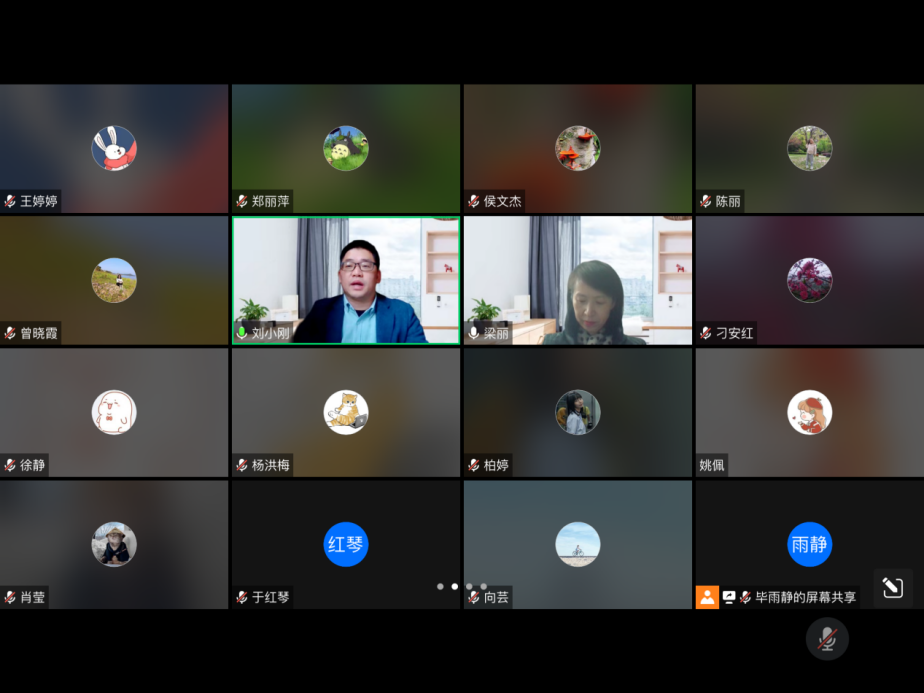Click the name label 刁安红
Image resolution: width=924 pixels, height=693 pixels.
(734, 333)
